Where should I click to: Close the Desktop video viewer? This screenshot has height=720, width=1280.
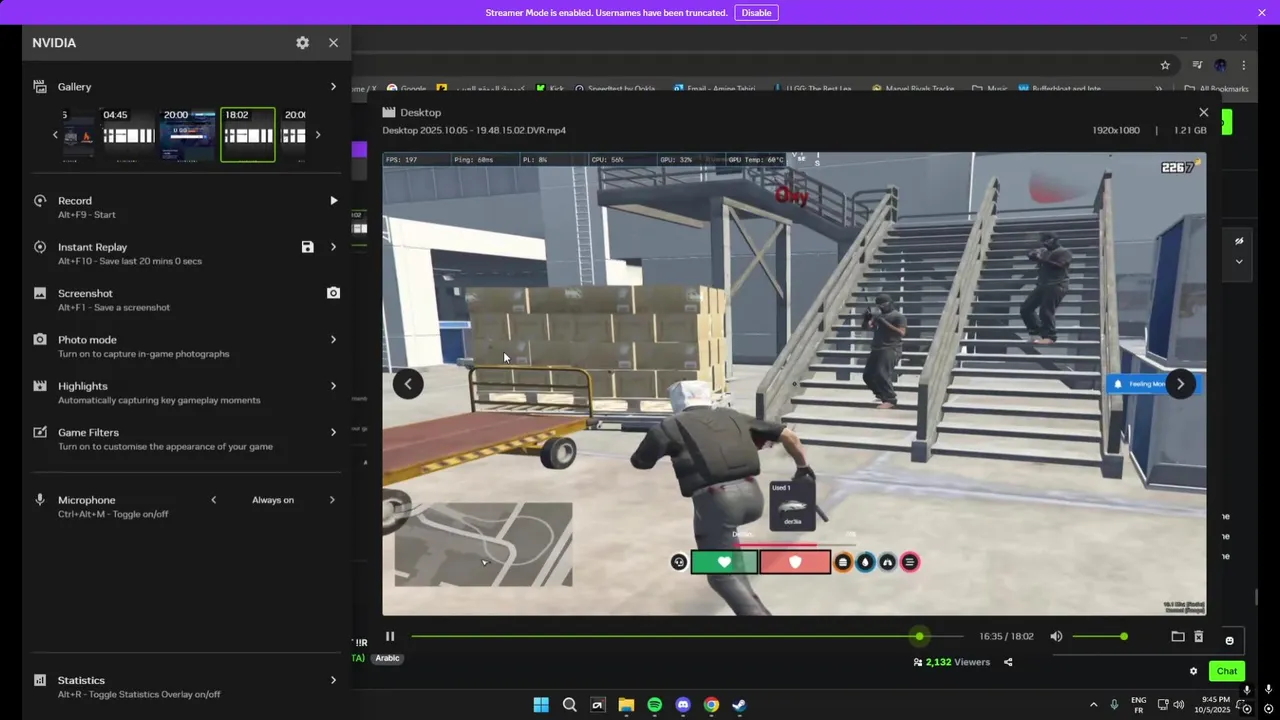point(1204,113)
